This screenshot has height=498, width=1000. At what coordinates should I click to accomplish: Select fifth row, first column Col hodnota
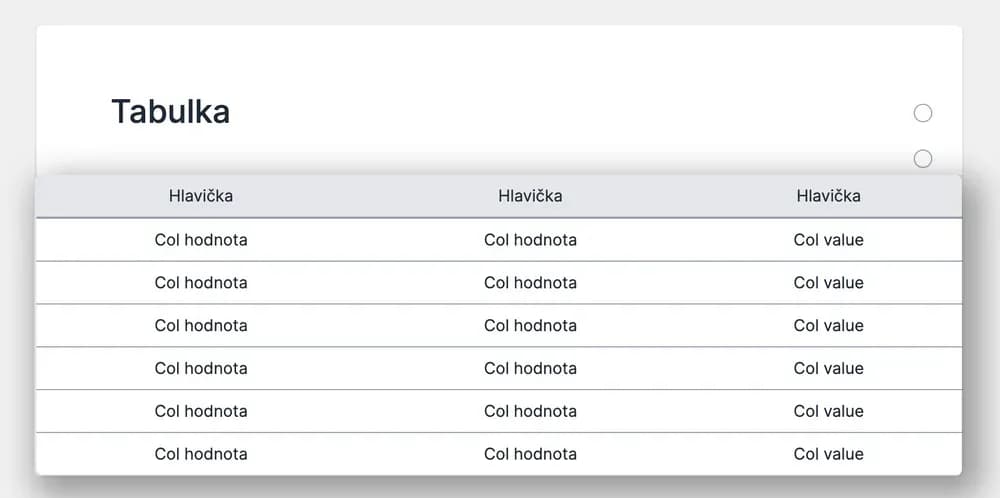[x=201, y=411]
